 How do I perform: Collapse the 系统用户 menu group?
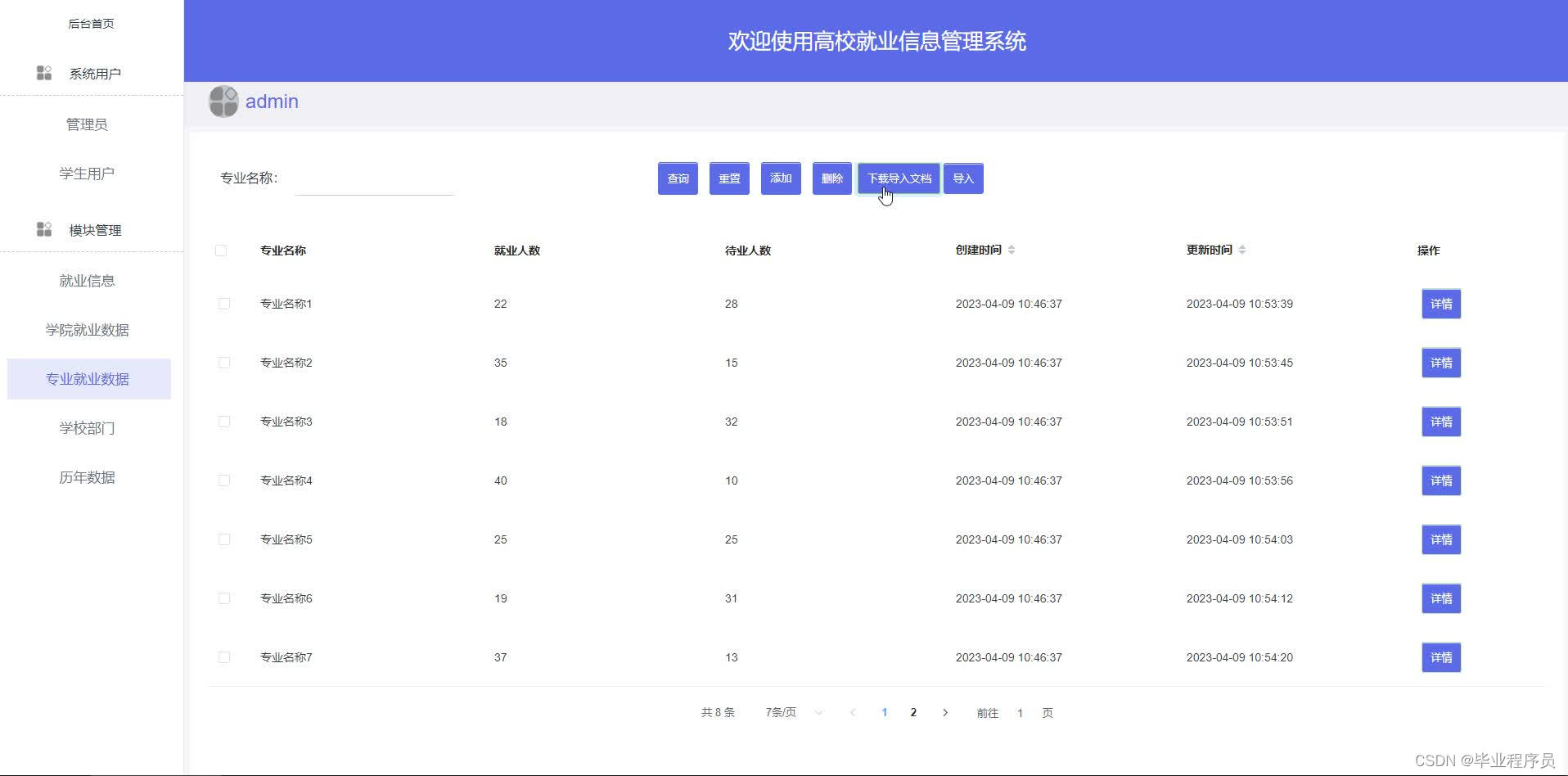tap(92, 73)
